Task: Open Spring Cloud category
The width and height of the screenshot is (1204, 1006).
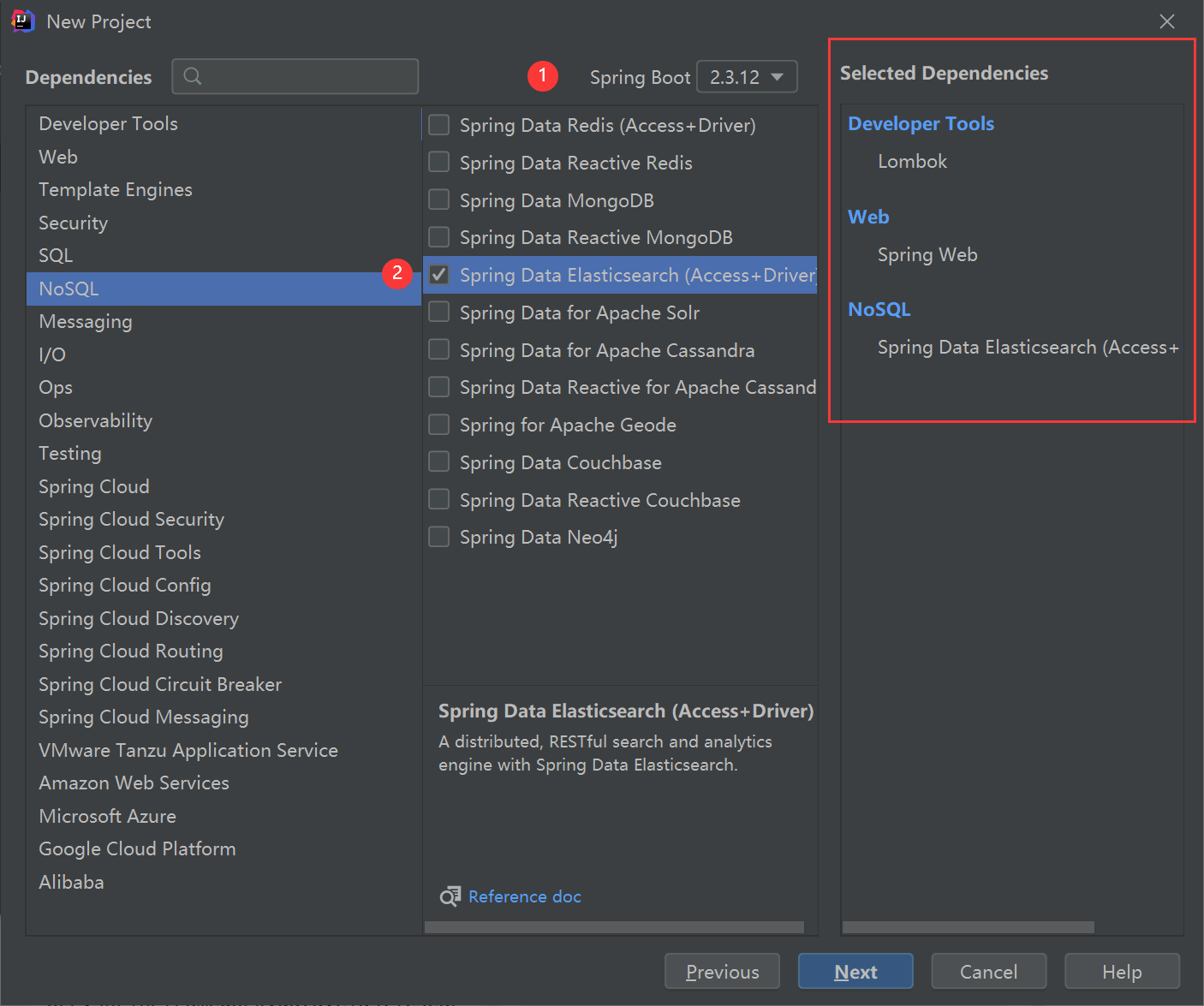Action: pos(224,486)
